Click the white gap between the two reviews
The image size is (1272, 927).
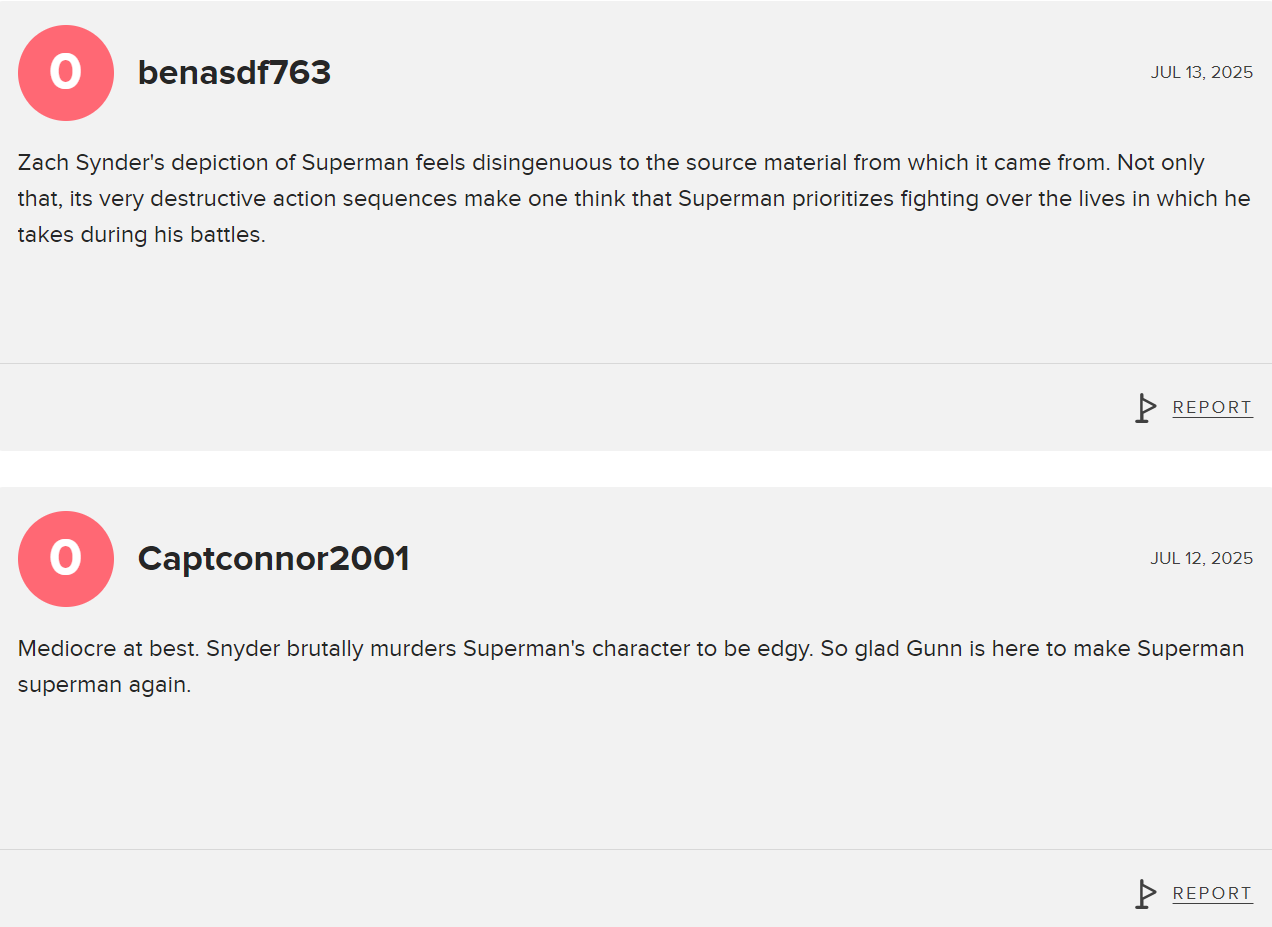pos(636,469)
